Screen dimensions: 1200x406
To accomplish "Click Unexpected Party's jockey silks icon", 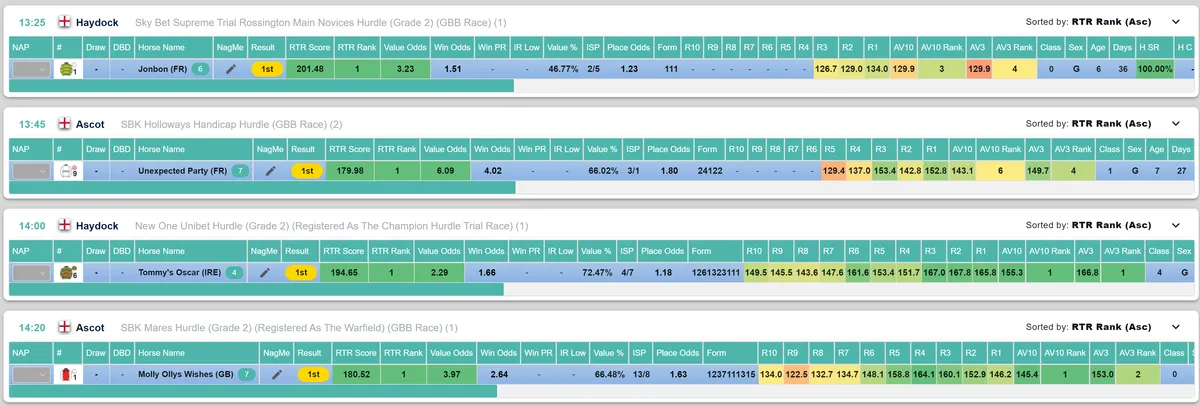I will (x=69, y=171).
